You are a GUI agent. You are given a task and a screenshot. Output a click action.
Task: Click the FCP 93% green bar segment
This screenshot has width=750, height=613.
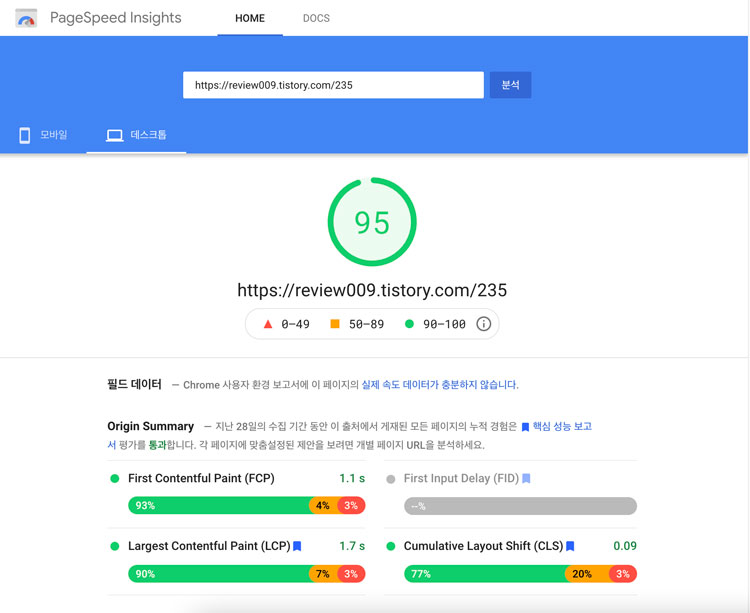[219, 505]
